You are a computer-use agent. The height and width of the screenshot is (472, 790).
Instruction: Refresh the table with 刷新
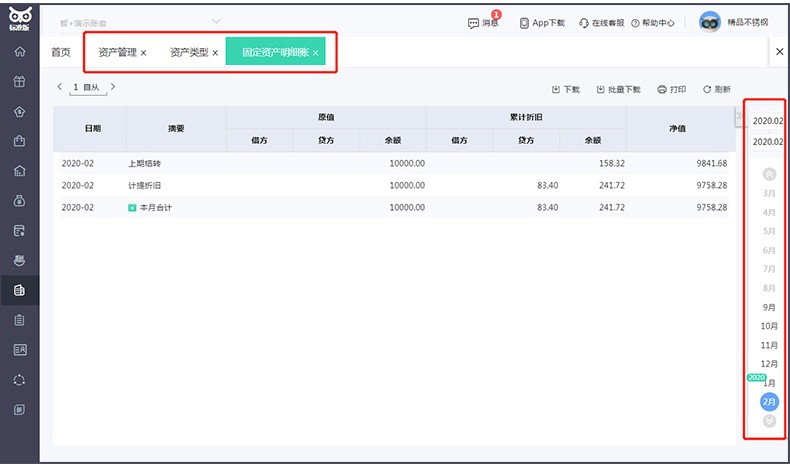pos(716,89)
